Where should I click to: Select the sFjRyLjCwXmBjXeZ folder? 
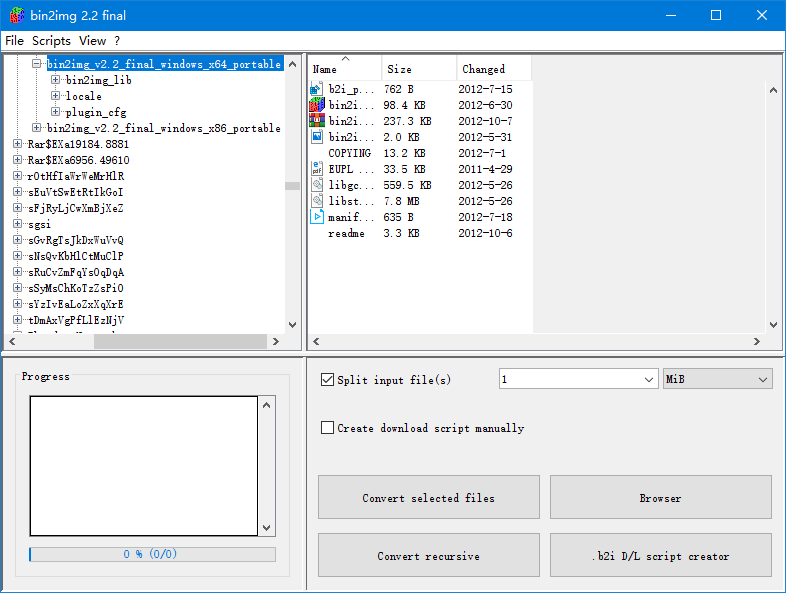pyautogui.click(x=75, y=208)
